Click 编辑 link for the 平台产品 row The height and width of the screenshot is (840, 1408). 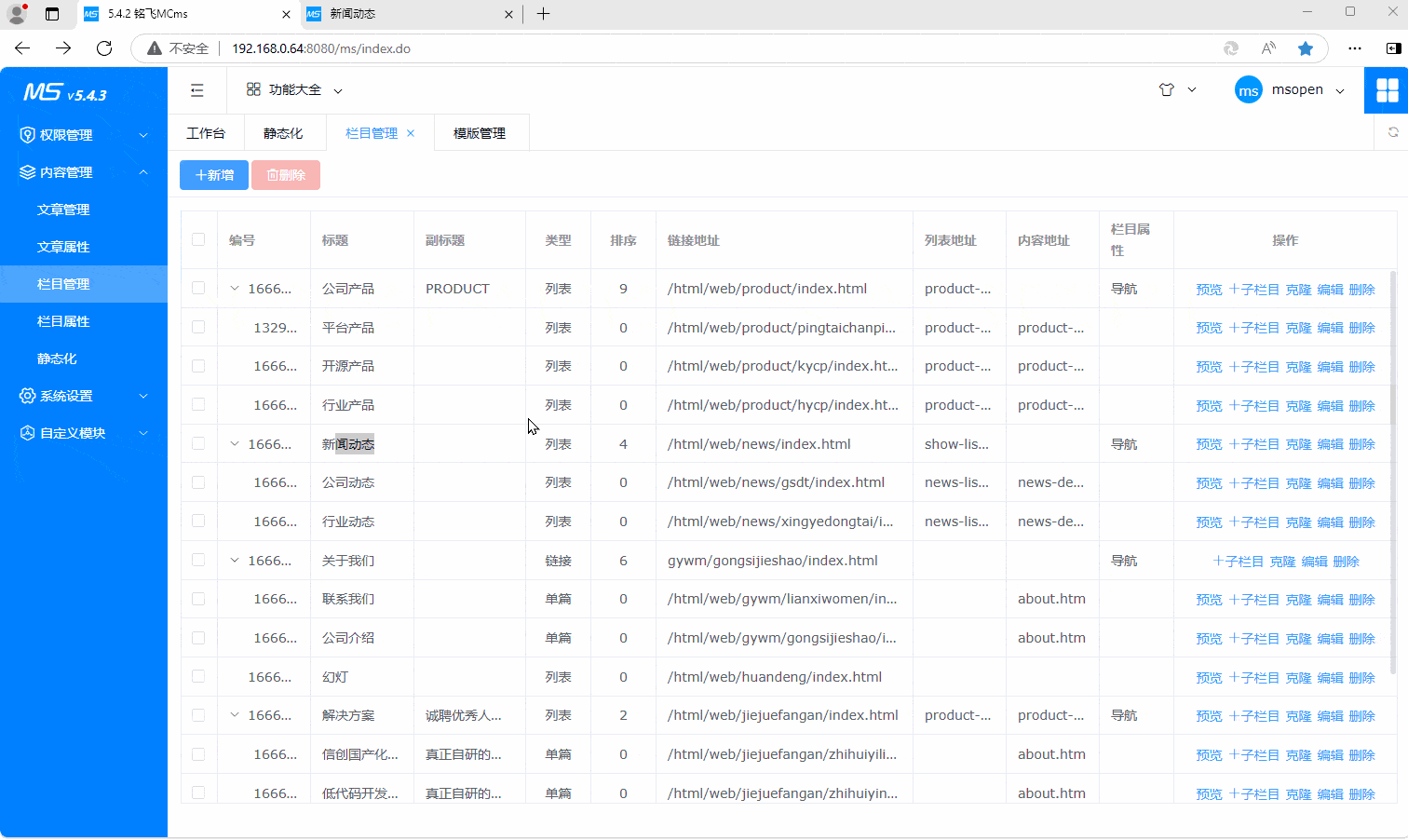point(1330,328)
